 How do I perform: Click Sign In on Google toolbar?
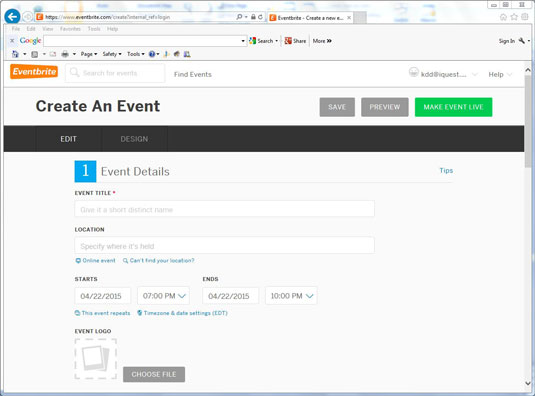506,41
